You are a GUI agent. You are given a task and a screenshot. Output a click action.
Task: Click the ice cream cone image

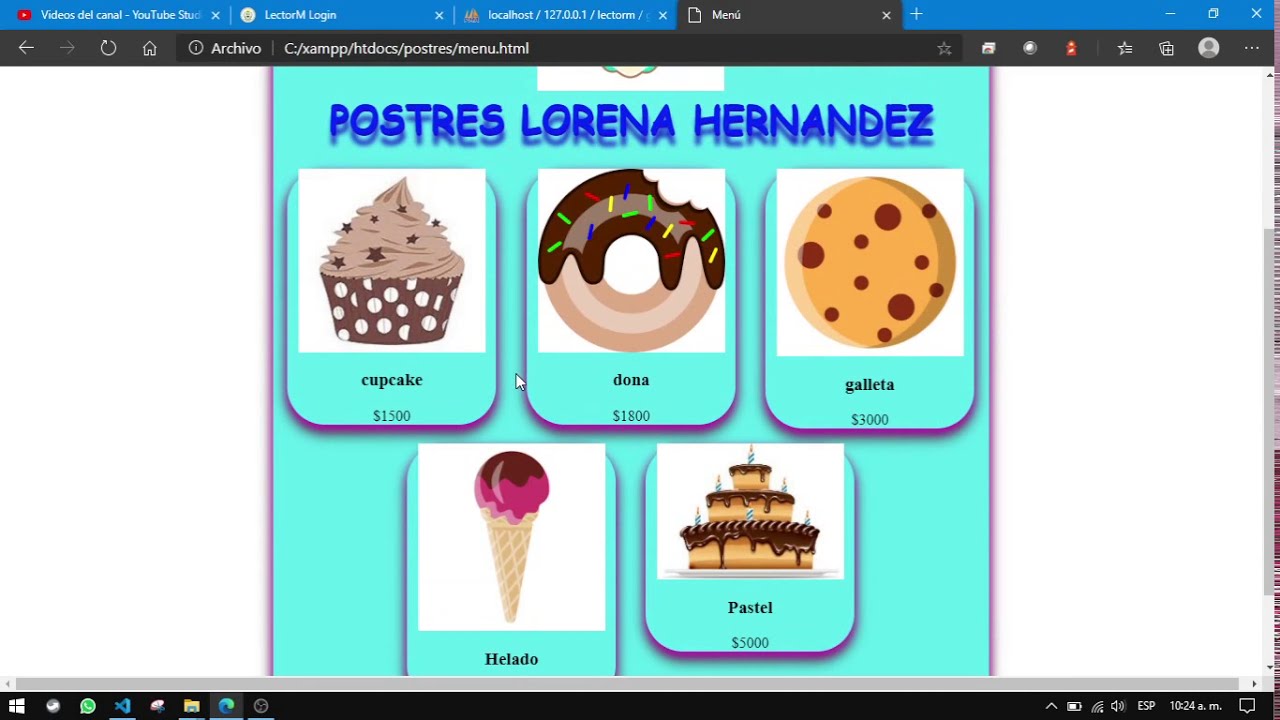tap(511, 537)
